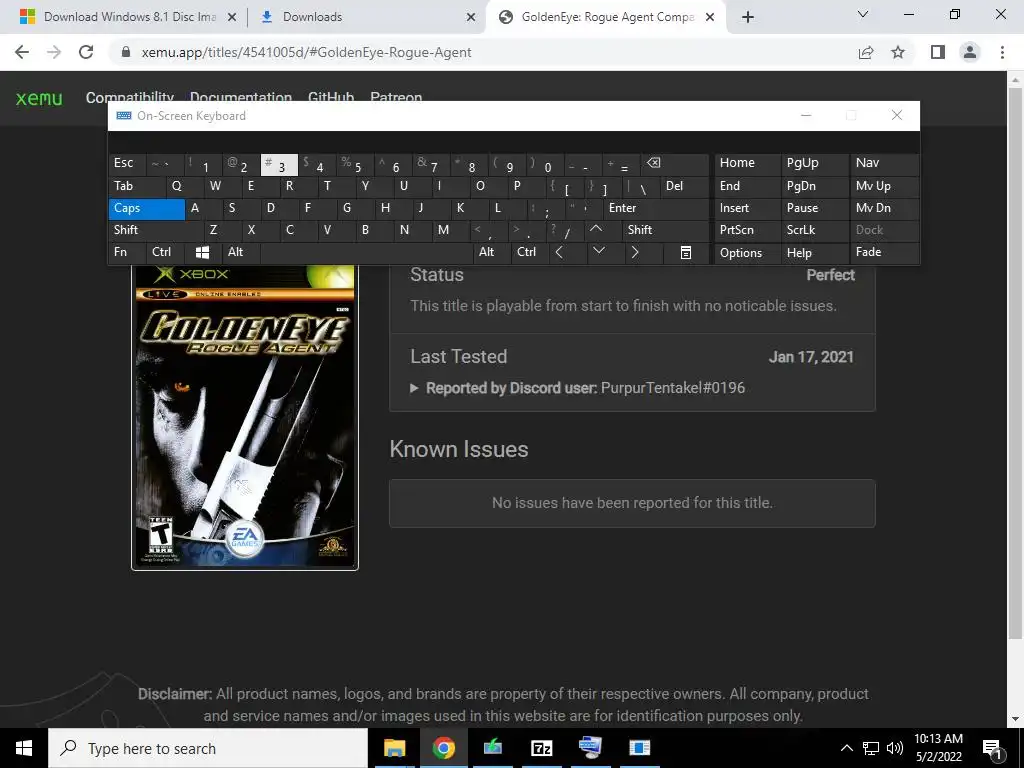Screen dimensions: 1024x768
Task: Click the site lock icon in address bar
Action: tap(126, 52)
